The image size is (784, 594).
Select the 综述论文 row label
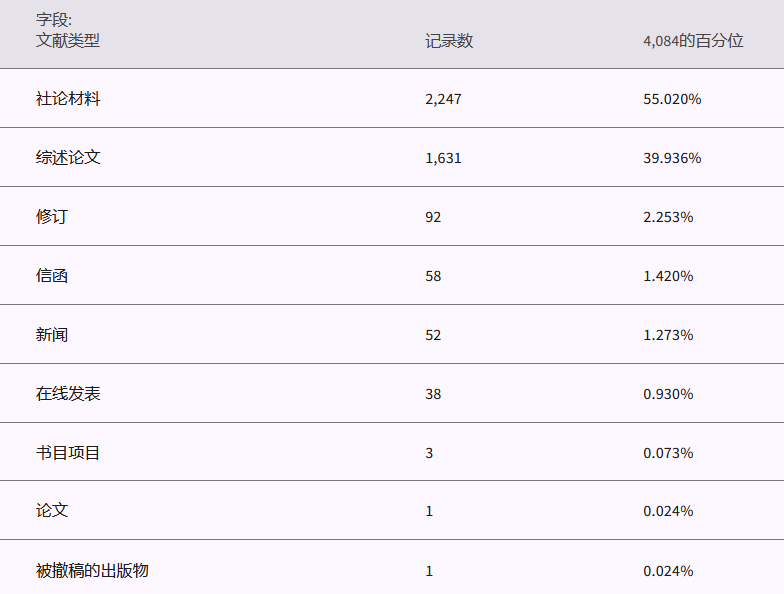point(68,157)
